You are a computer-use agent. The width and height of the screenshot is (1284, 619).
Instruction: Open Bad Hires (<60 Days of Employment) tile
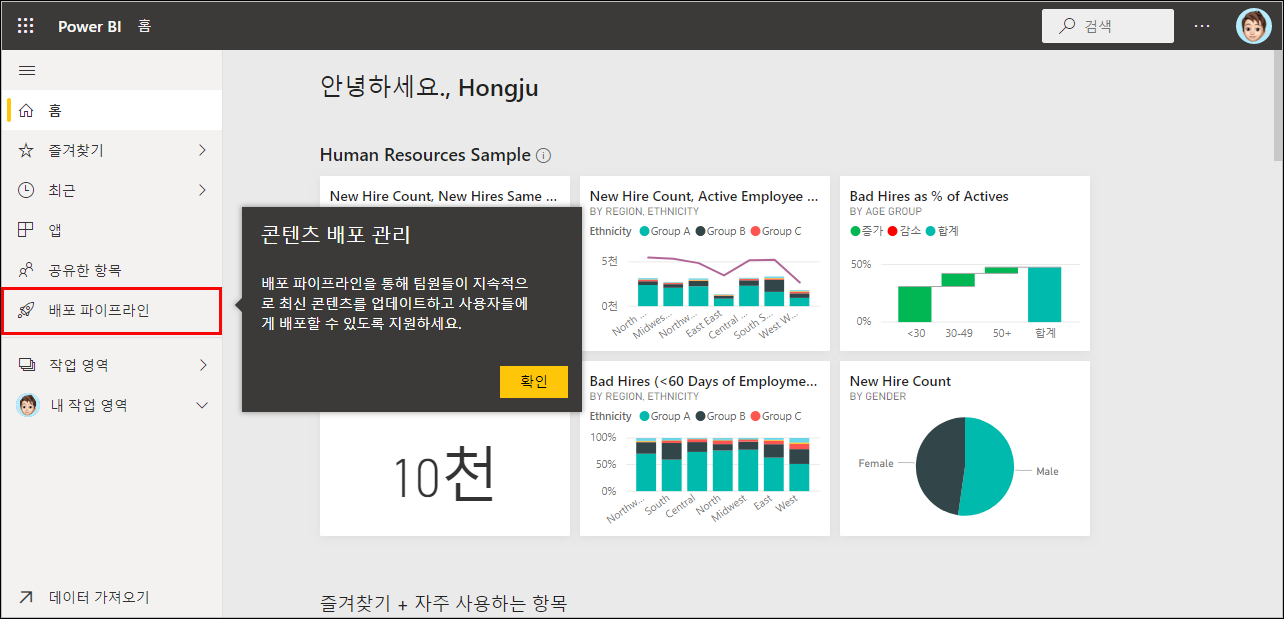pyautogui.click(x=705, y=448)
